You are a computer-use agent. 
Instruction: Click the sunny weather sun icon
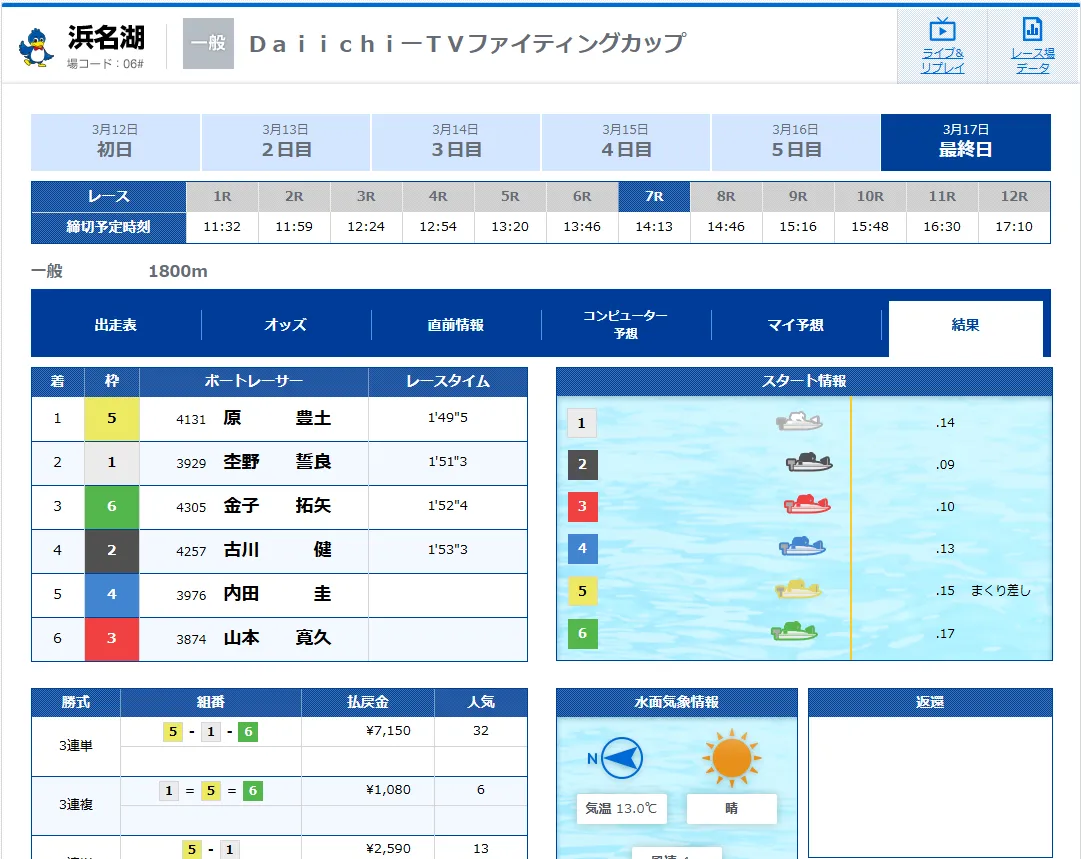point(731,759)
